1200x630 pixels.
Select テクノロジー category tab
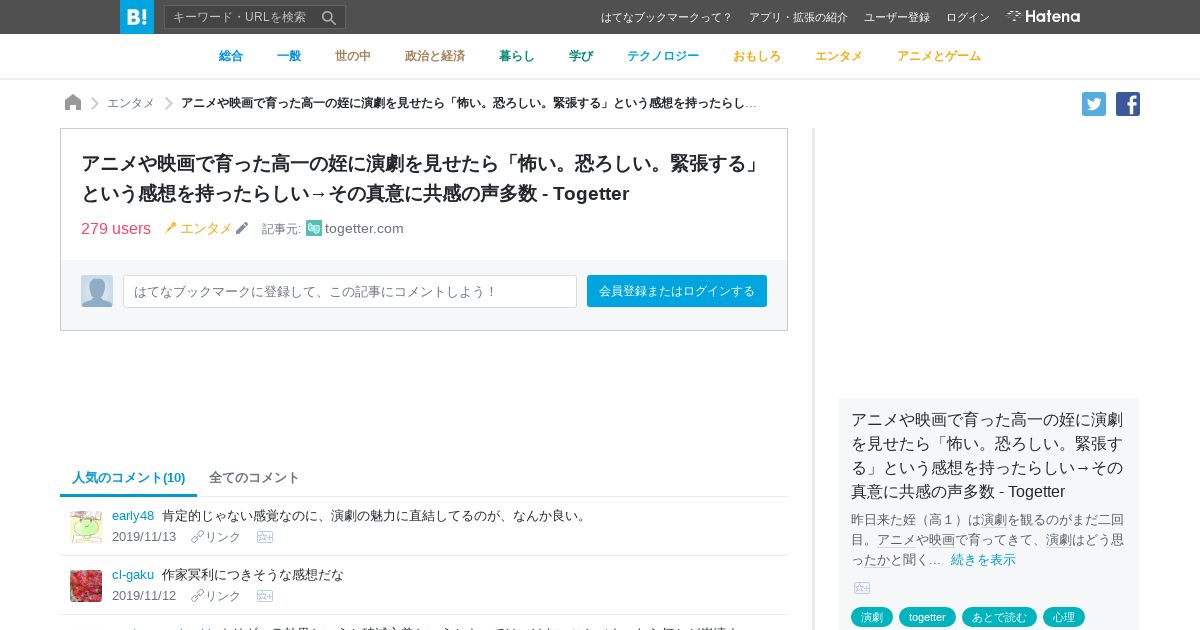[x=663, y=56]
